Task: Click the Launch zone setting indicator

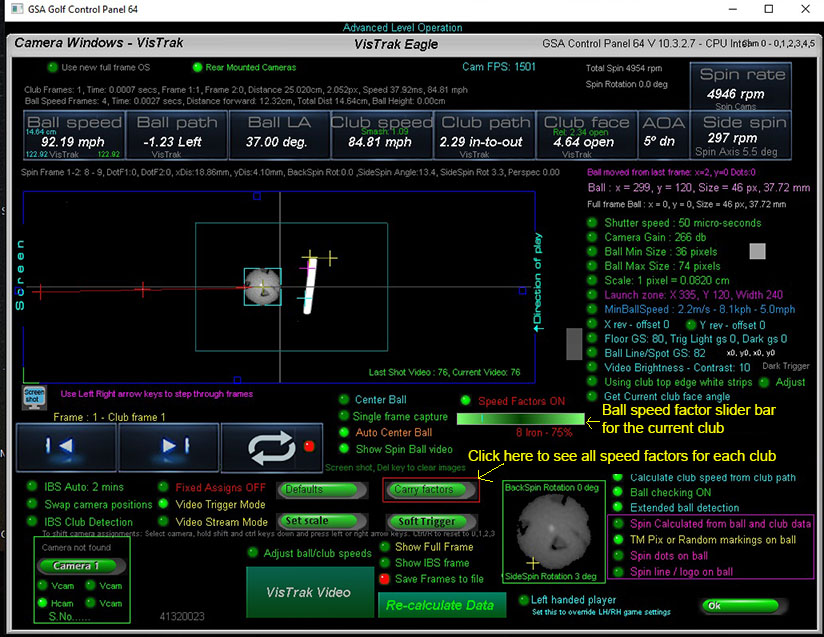Action: (x=592, y=295)
